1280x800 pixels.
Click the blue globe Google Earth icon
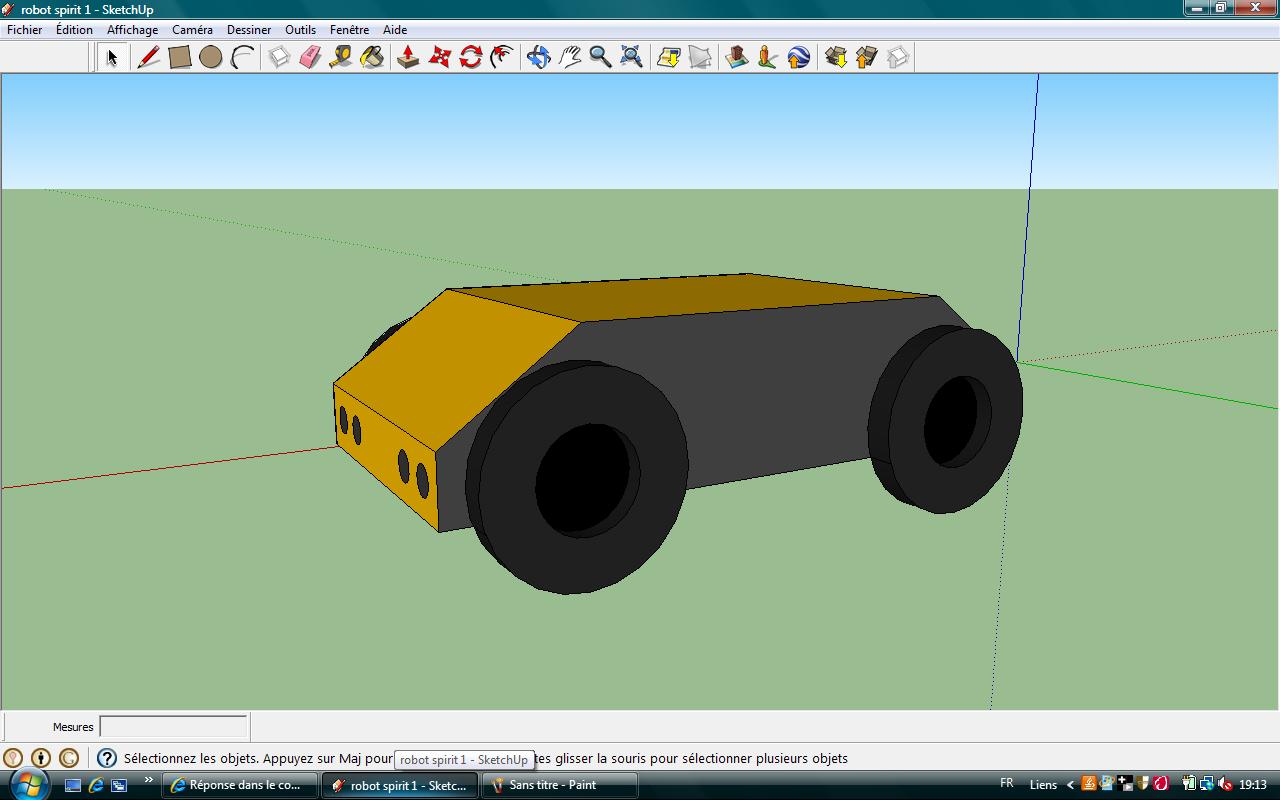pyautogui.click(x=798, y=57)
